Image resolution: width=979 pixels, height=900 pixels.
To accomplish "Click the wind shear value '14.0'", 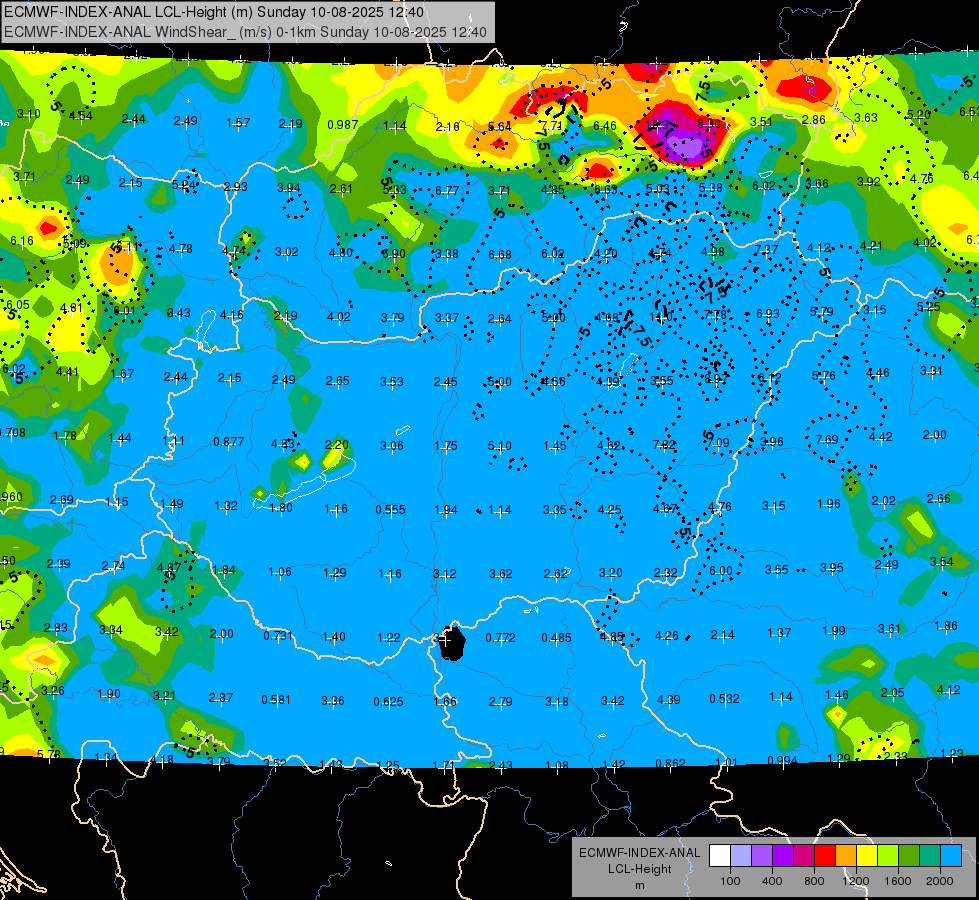I will pyautogui.click(x=661, y=317).
